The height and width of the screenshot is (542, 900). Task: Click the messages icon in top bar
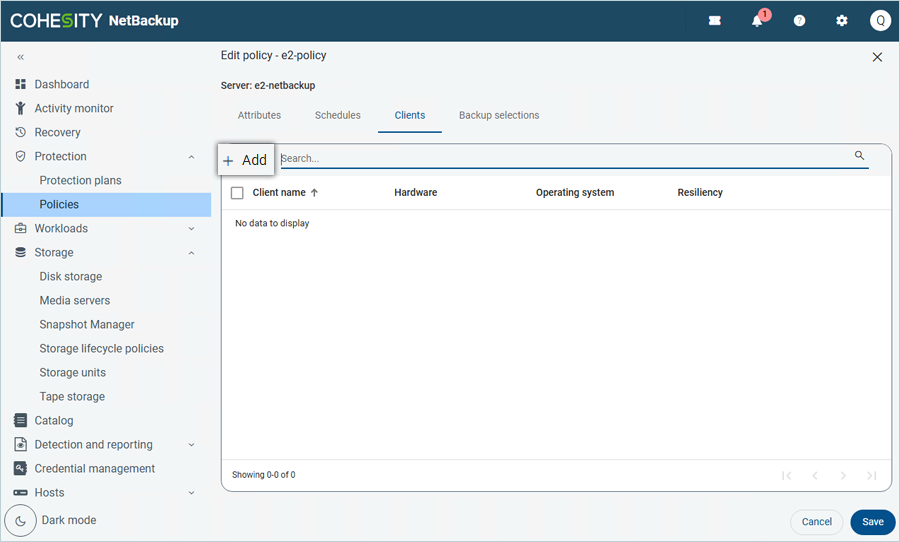(x=715, y=21)
